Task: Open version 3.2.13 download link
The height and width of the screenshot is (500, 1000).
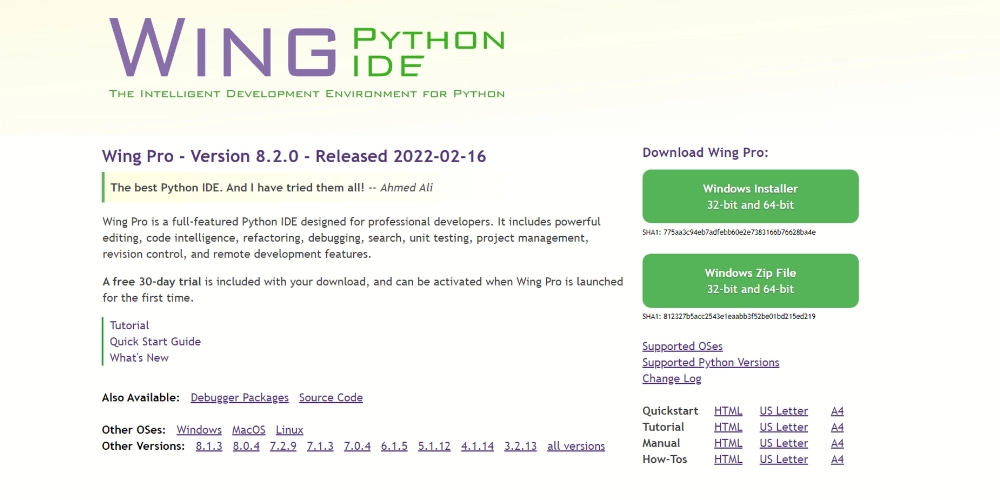Action: point(520,446)
